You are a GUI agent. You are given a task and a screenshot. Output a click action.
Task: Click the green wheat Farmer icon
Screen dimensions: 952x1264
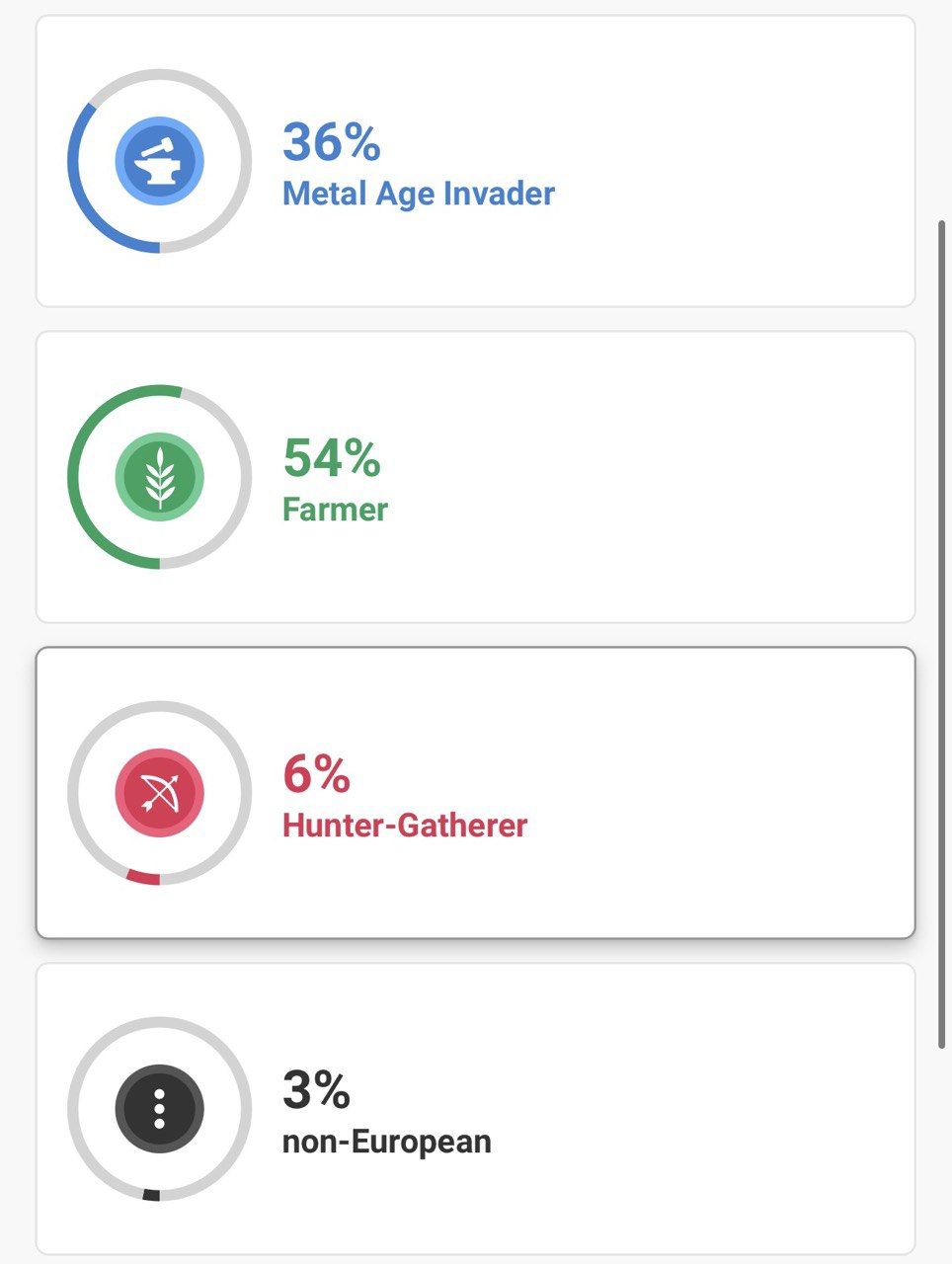click(x=159, y=477)
